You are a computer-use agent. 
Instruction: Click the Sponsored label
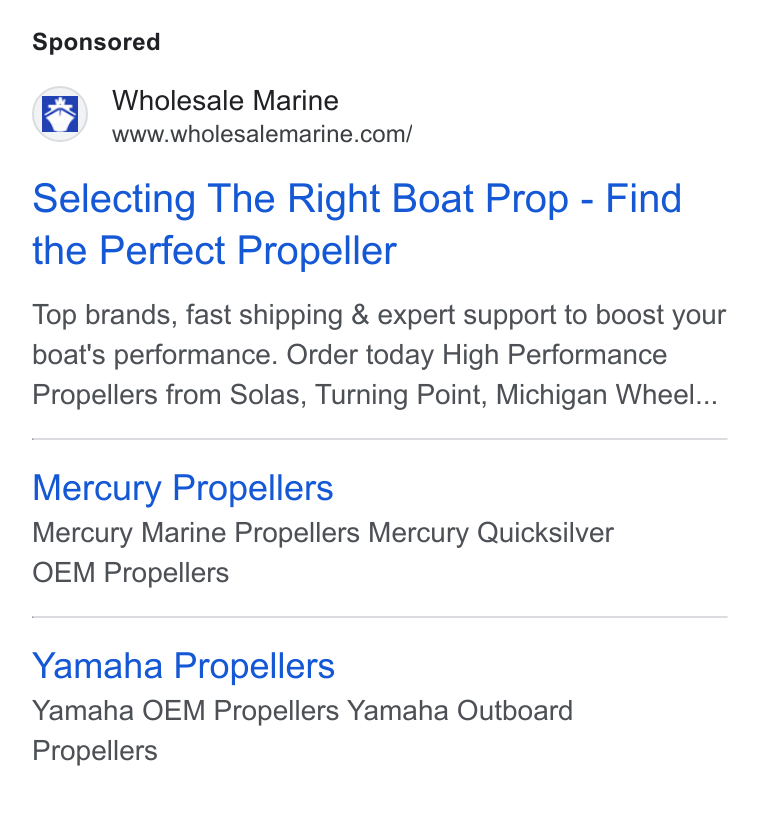click(x=96, y=42)
